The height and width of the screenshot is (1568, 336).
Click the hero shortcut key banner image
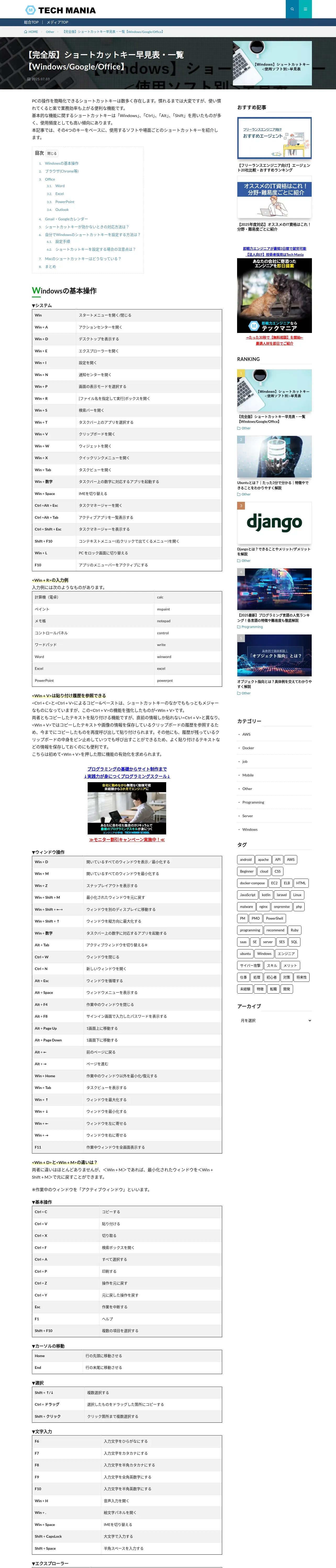pyautogui.click(x=272, y=63)
